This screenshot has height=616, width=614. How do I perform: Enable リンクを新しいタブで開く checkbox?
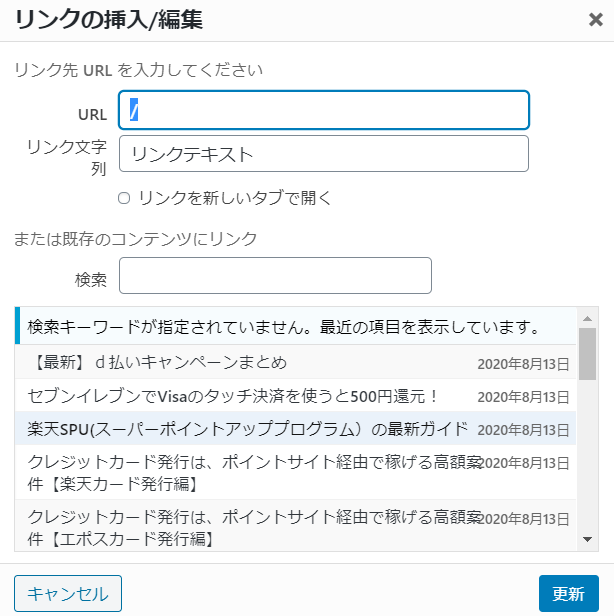tap(124, 198)
